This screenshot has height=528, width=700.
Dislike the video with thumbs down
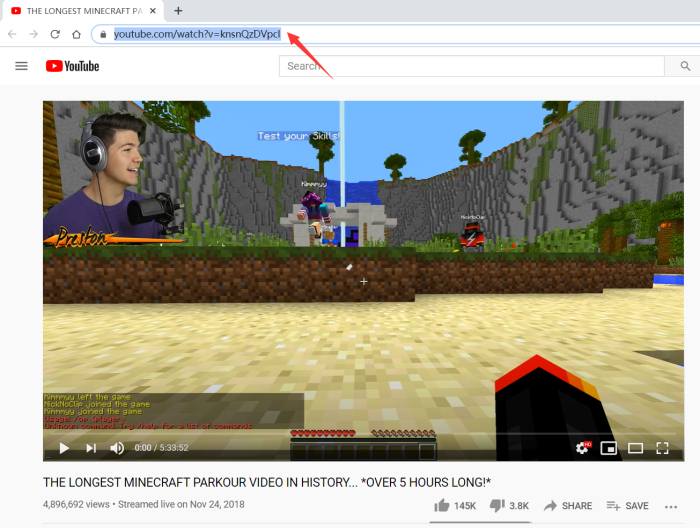509,506
